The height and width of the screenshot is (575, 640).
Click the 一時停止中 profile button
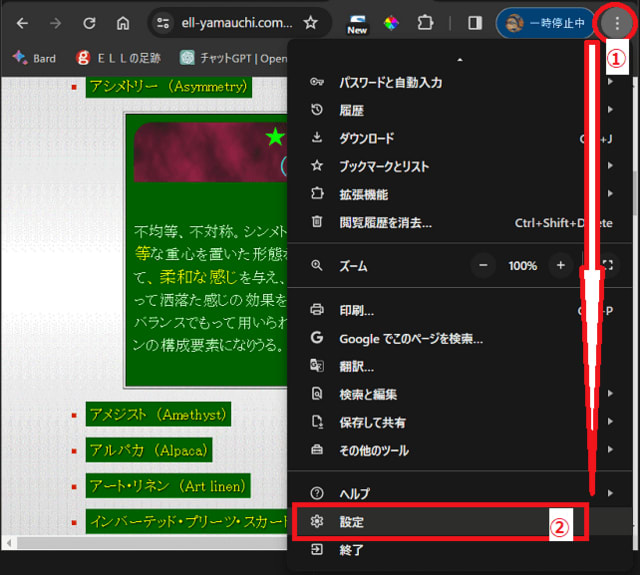tap(546, 23)
